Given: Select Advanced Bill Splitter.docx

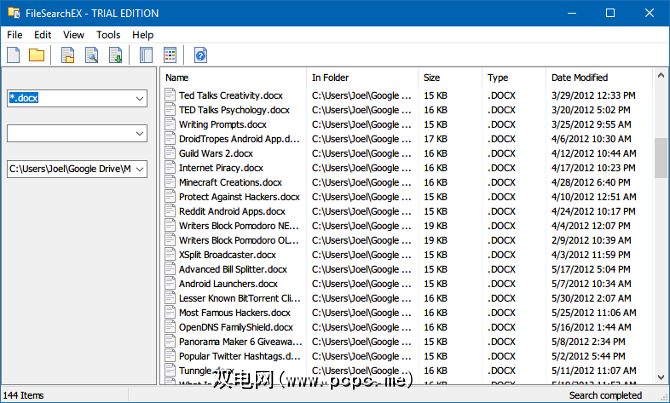Looking at the screenshot, I should [x=233, y=269].
